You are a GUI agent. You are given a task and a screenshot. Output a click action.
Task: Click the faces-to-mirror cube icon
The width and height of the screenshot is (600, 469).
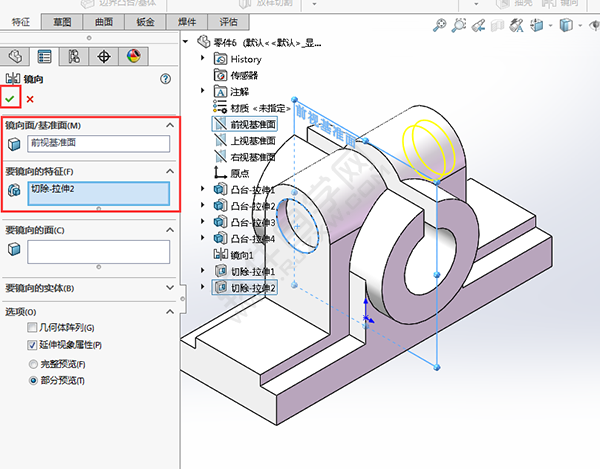(14, 249)
